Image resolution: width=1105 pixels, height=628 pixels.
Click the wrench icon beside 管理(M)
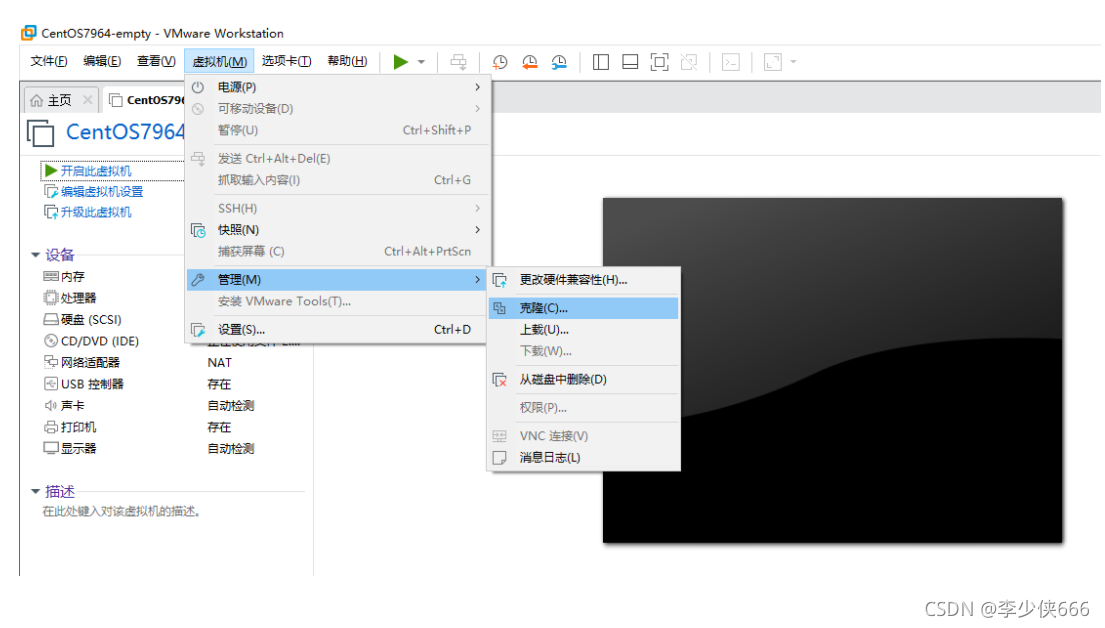click(198, 280)
